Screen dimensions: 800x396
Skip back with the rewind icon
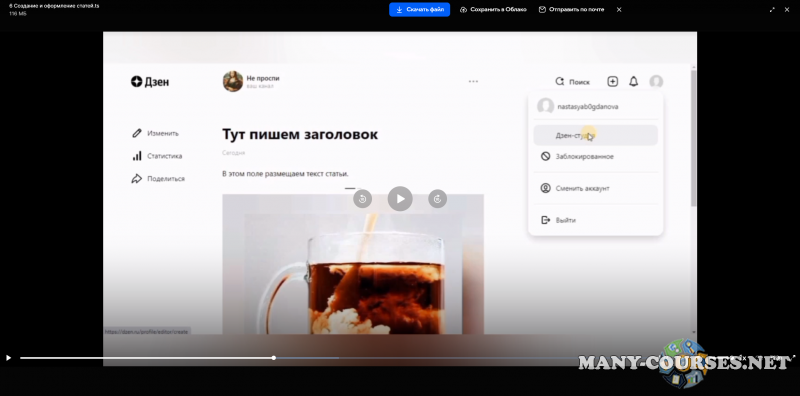[362, 199]
